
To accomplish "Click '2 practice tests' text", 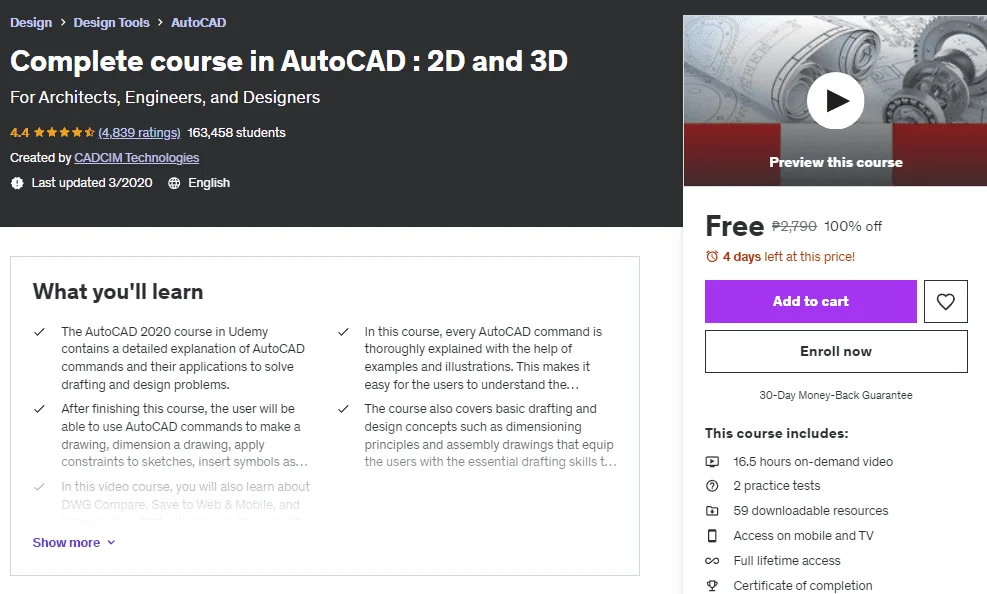I will point(777,486).
